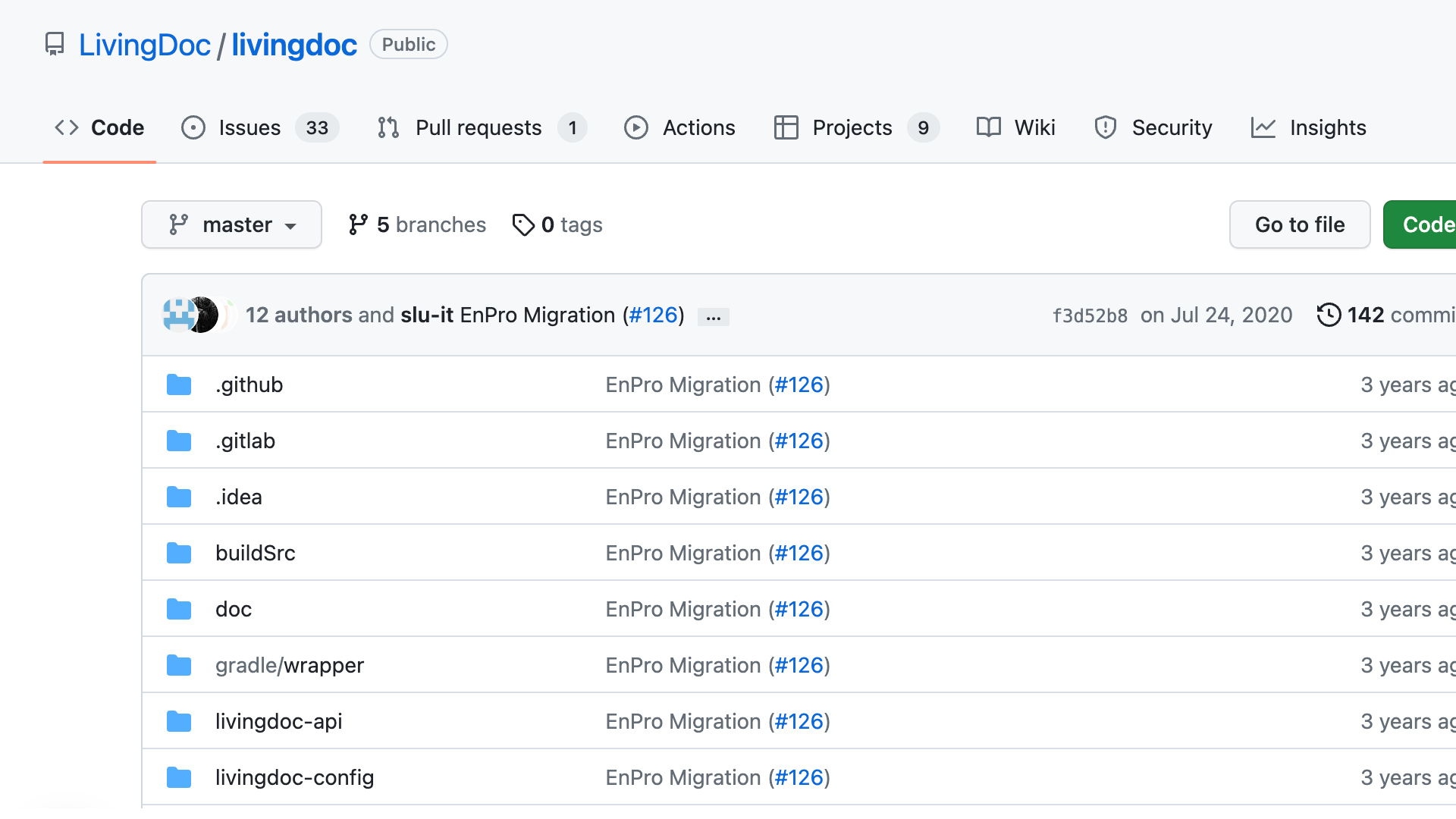The image size is (1456, 819).
Task: Click the livingdoc-api folder icon
Action: coord(179,721)
